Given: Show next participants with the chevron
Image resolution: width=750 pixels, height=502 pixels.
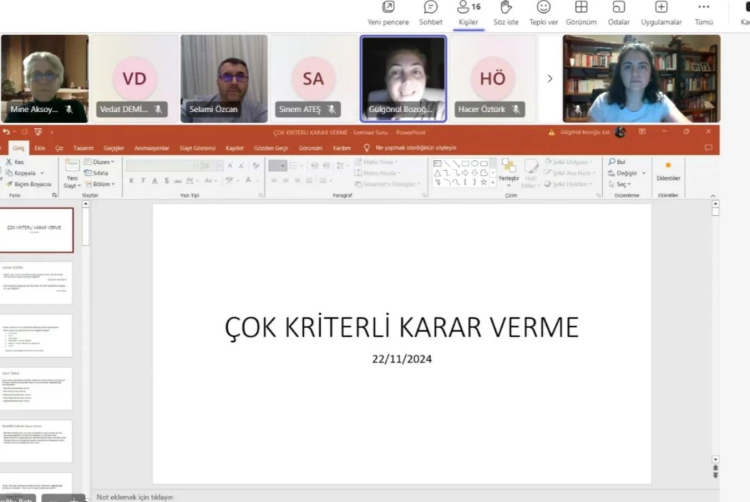Looking at the screenshot, I should click(549, 78).
